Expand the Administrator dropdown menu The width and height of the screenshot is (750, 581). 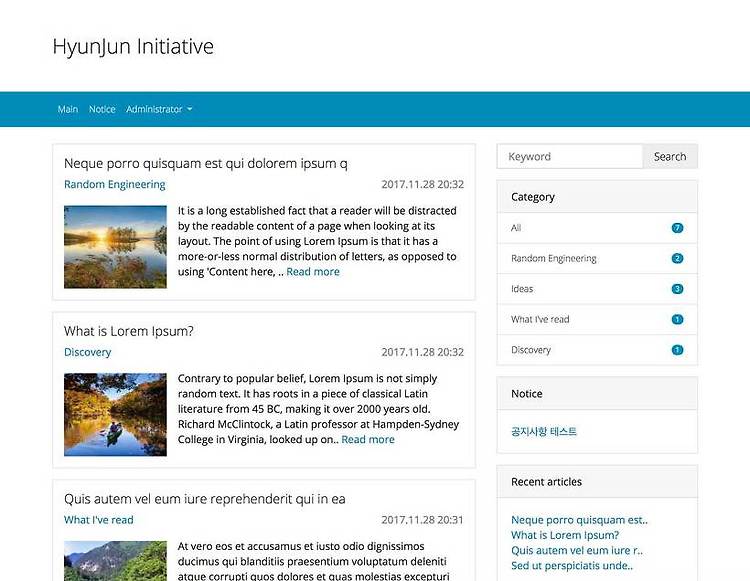159,109
